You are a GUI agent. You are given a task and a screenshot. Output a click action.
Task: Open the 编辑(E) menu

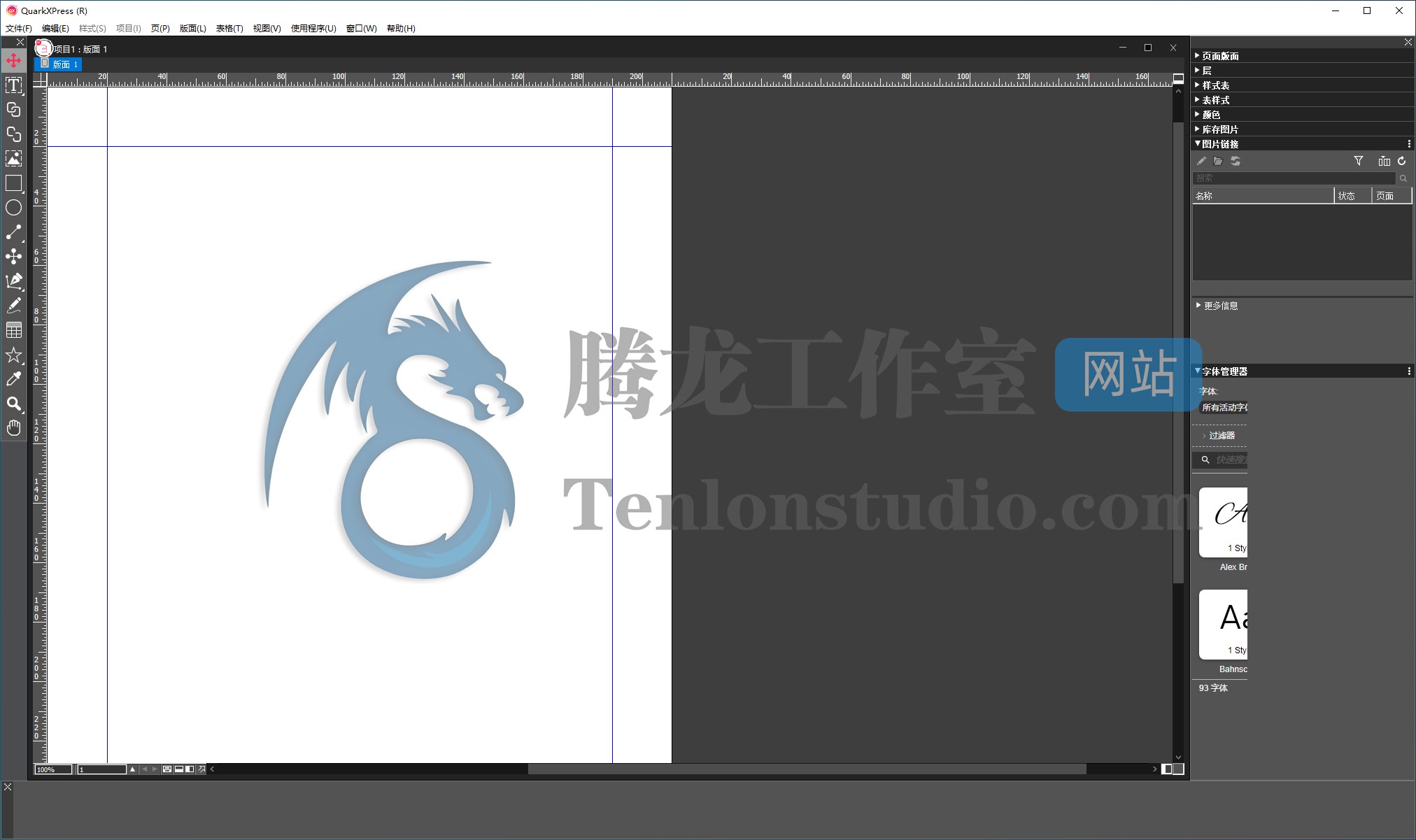[55, 29]
